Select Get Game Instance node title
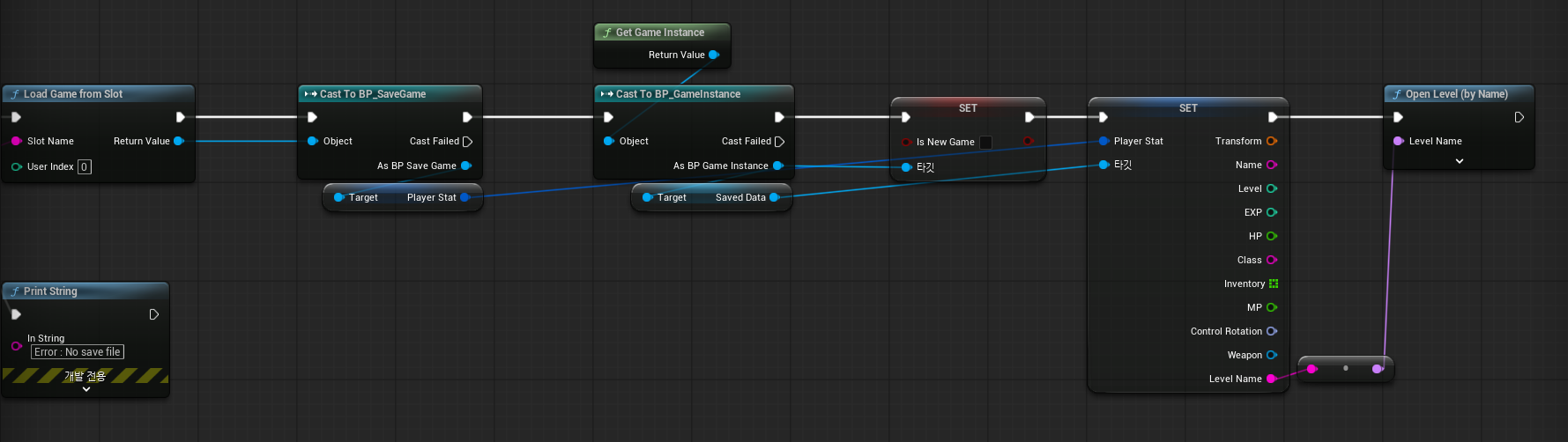 tap(661, 33)
